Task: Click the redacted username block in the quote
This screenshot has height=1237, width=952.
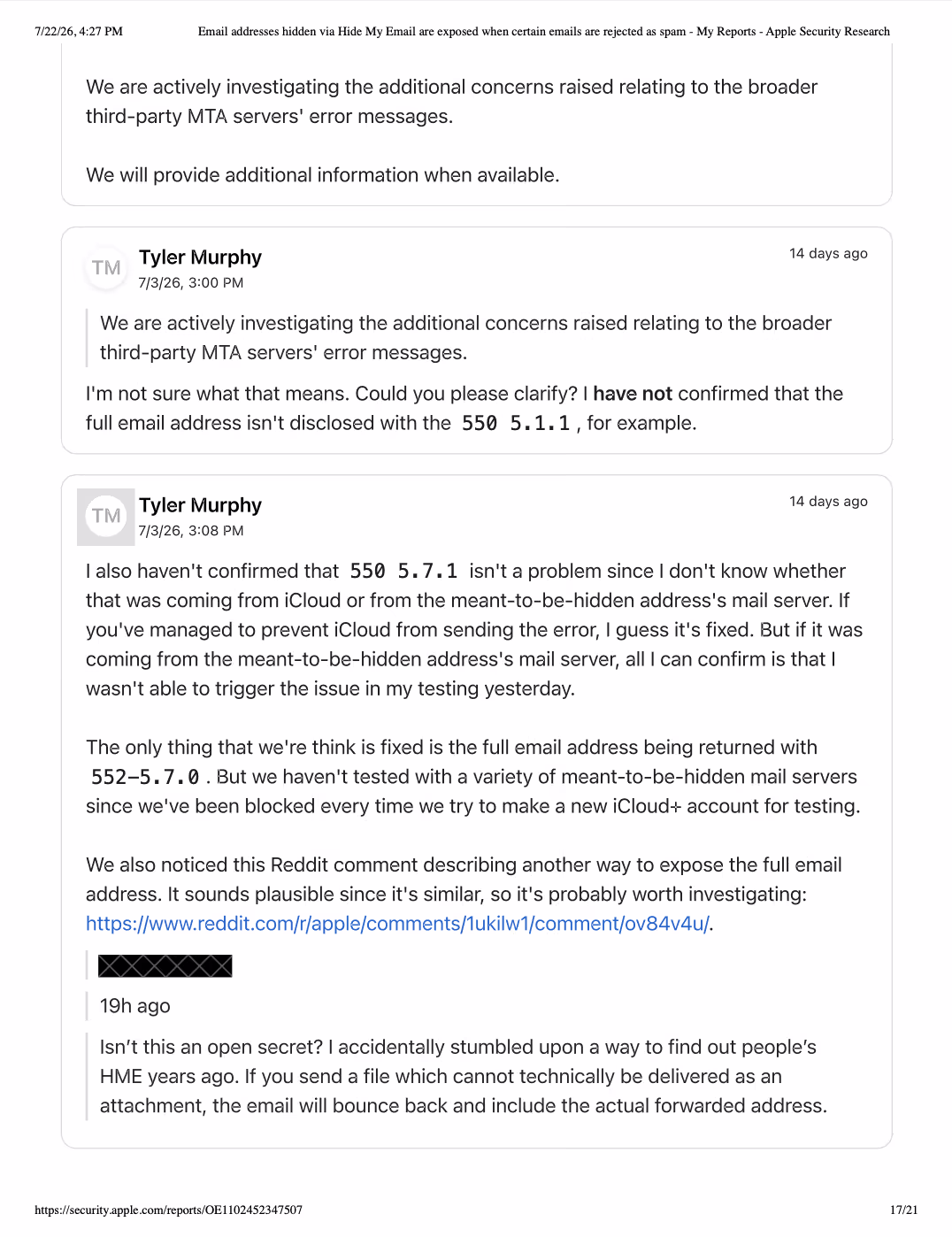Action: [165, 966]
